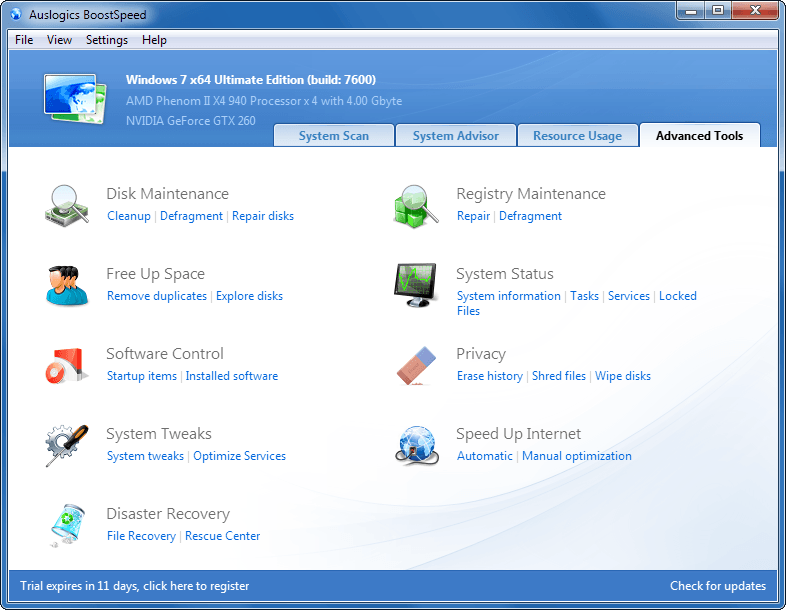
Task: Click the Disk Maintenance magnifier icon
Action: click(x=68, y=204)
